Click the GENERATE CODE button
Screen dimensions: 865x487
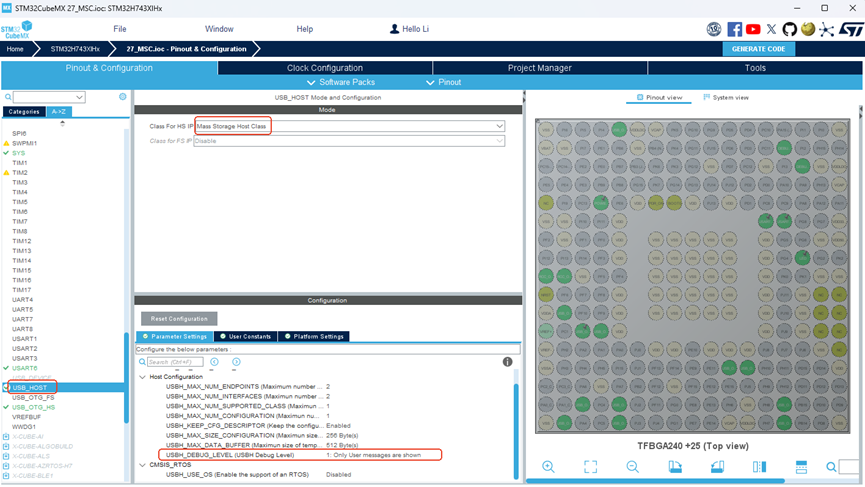(759, 49)
